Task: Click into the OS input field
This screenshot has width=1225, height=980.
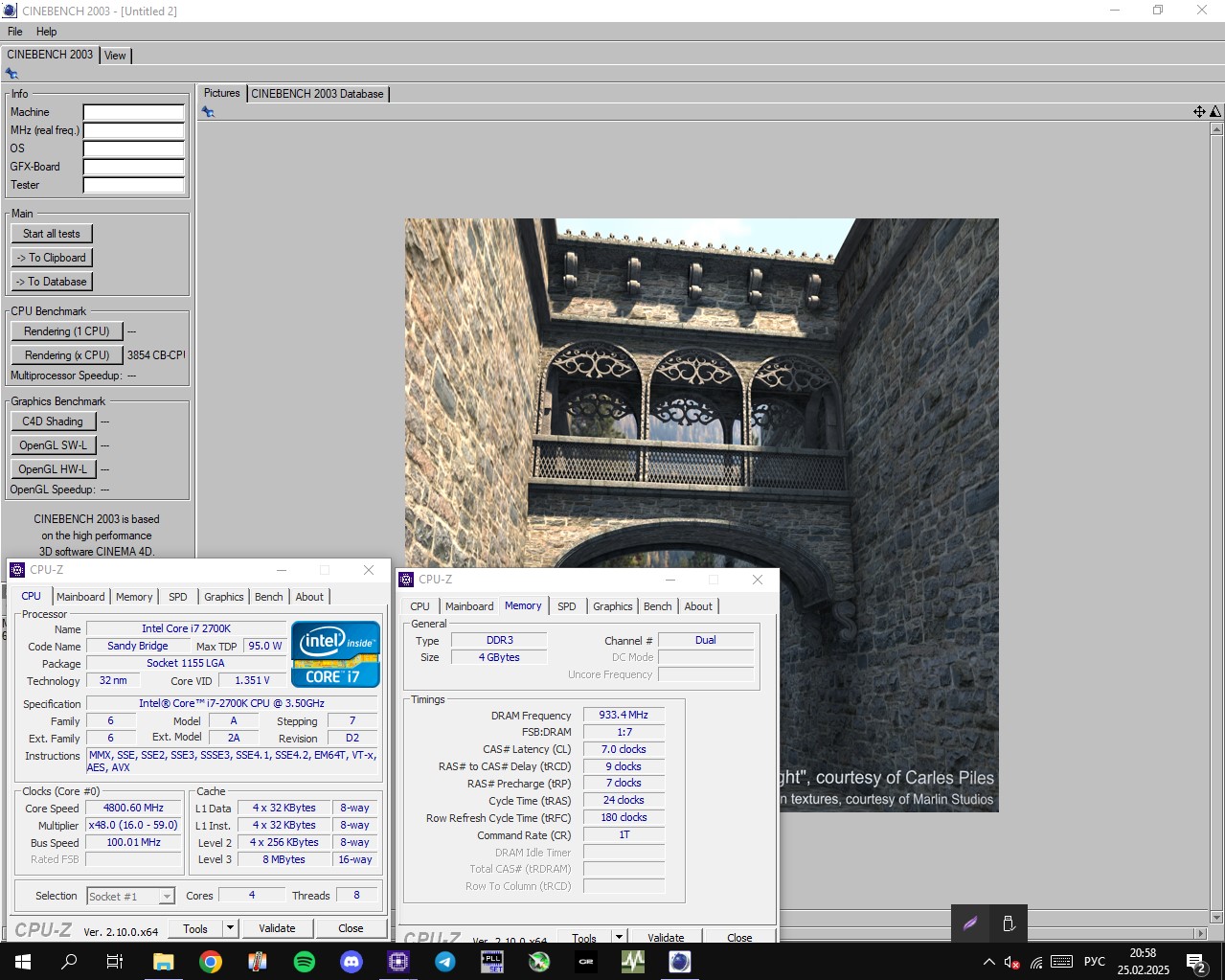Action: click(133, 148)
